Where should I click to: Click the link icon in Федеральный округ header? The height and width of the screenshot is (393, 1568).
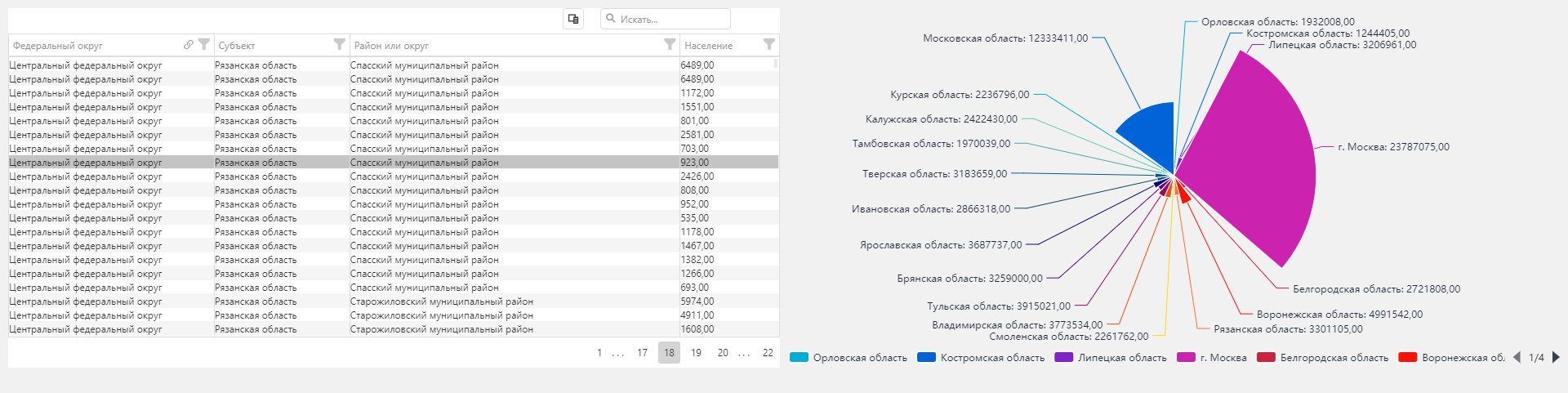point(189,45)
